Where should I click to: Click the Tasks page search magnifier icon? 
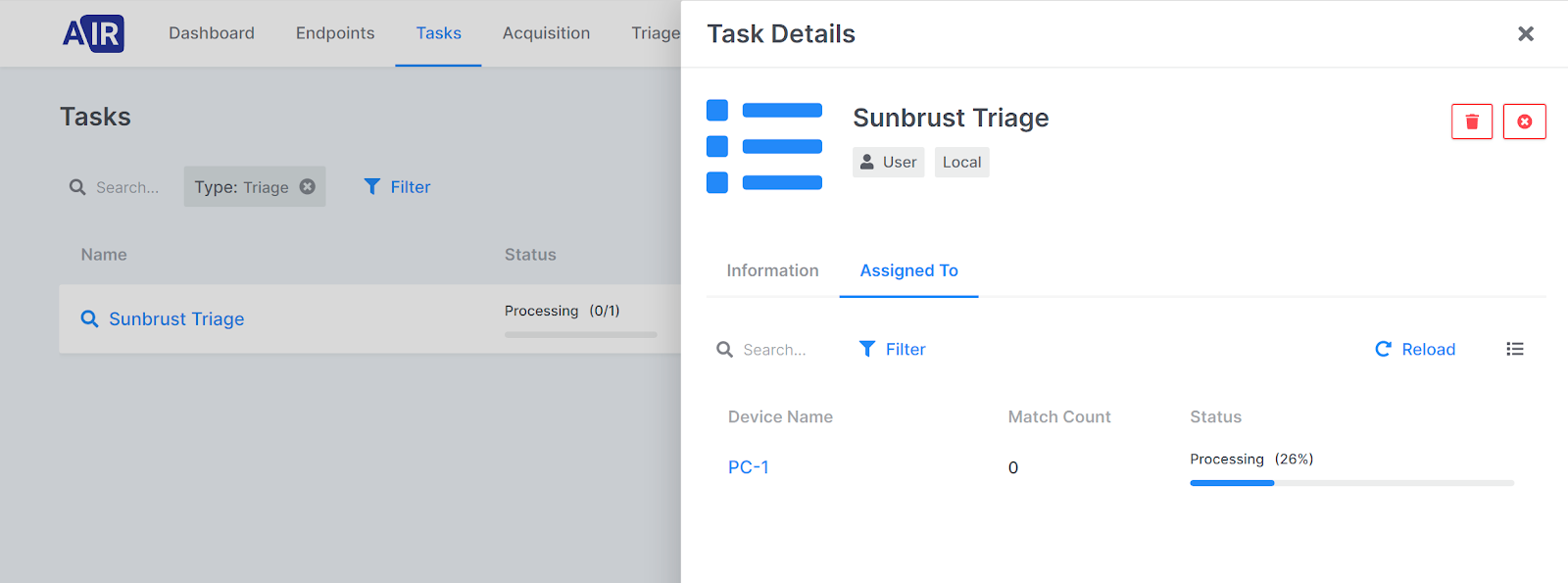[77, 187]
